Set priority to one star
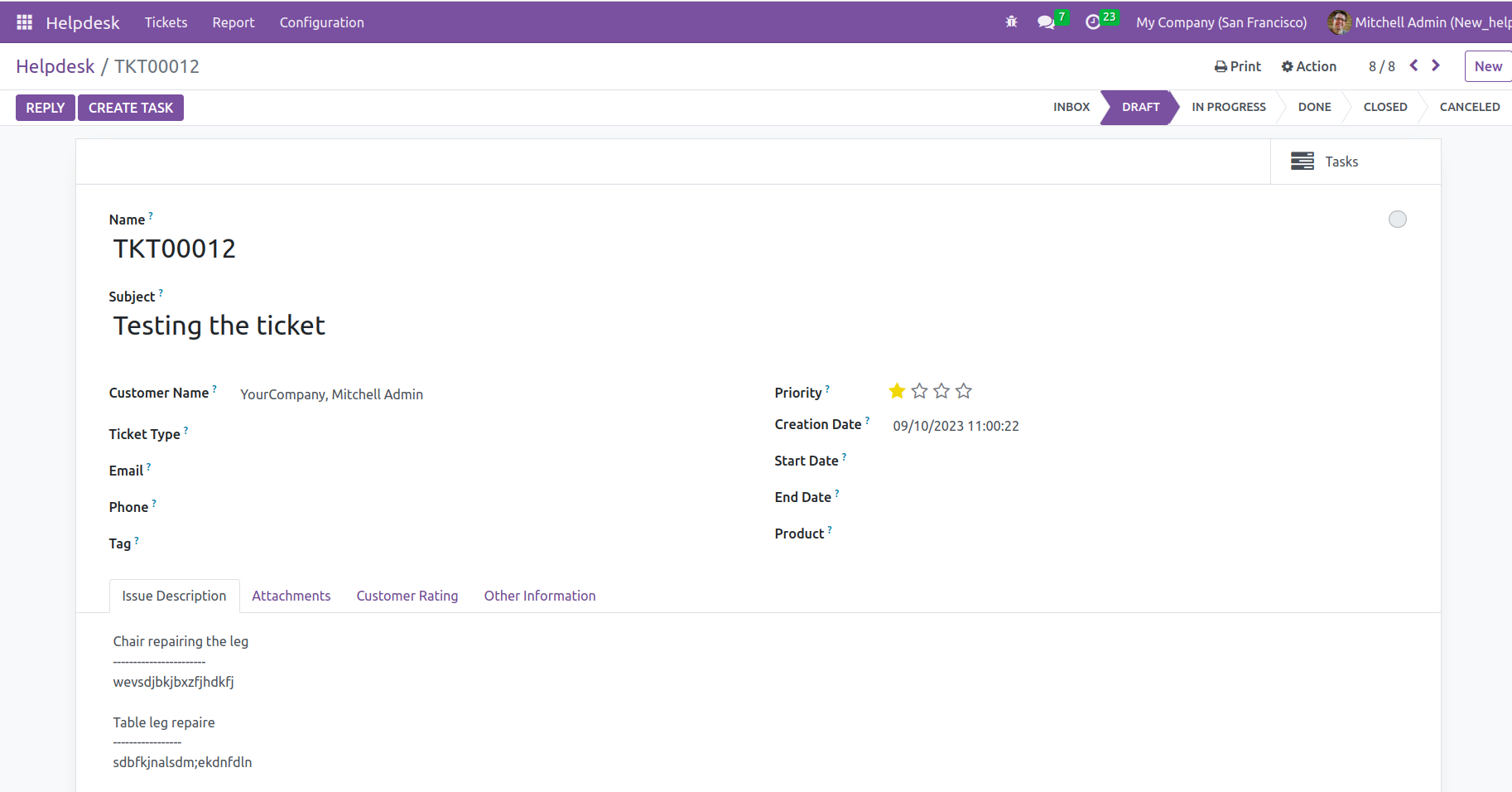The height and width of the screenshot is (792, 1512). pos(897,391)
